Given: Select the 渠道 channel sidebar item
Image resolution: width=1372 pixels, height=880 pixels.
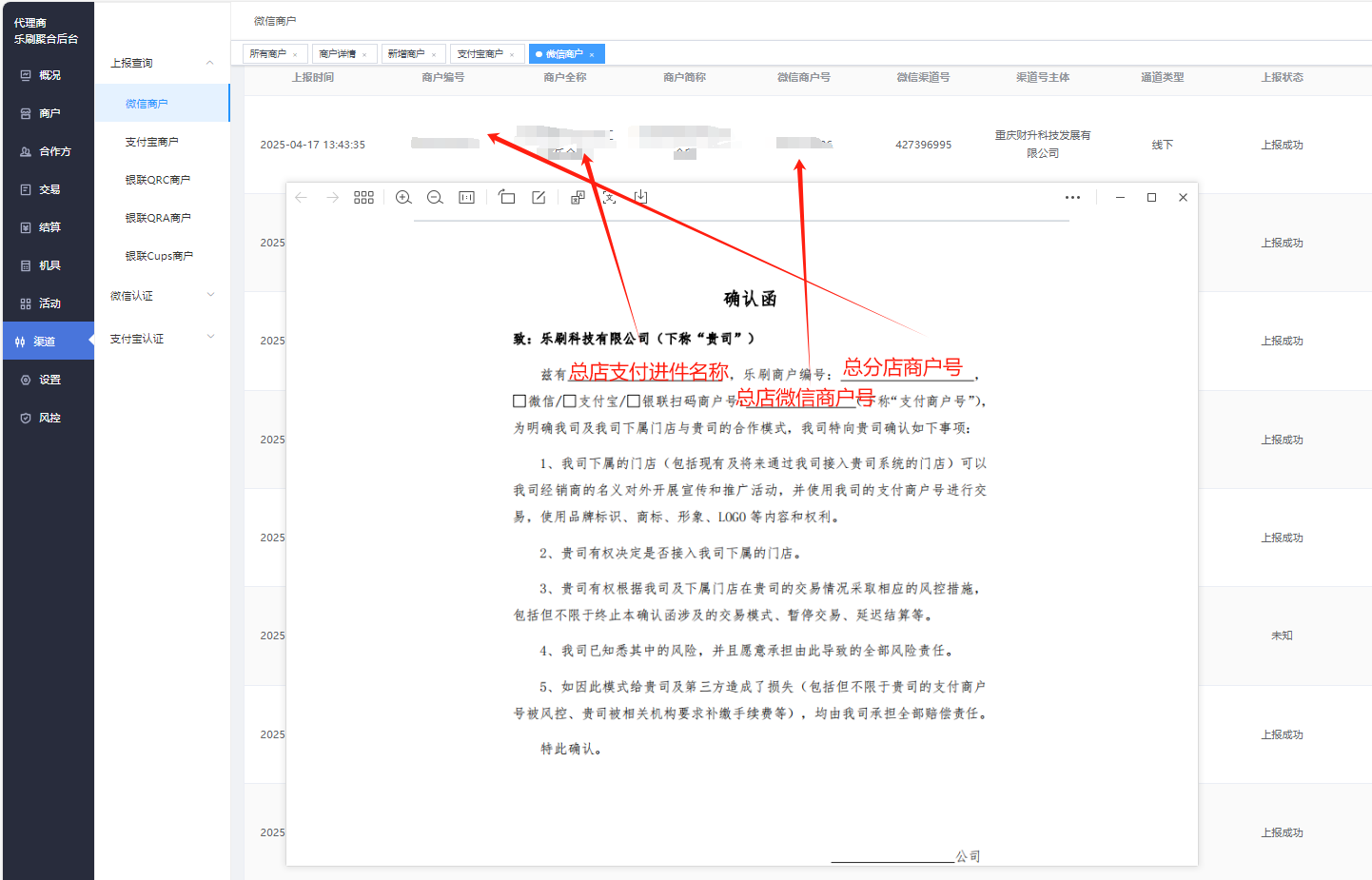Looking at the screenshot, I should 49,342.
